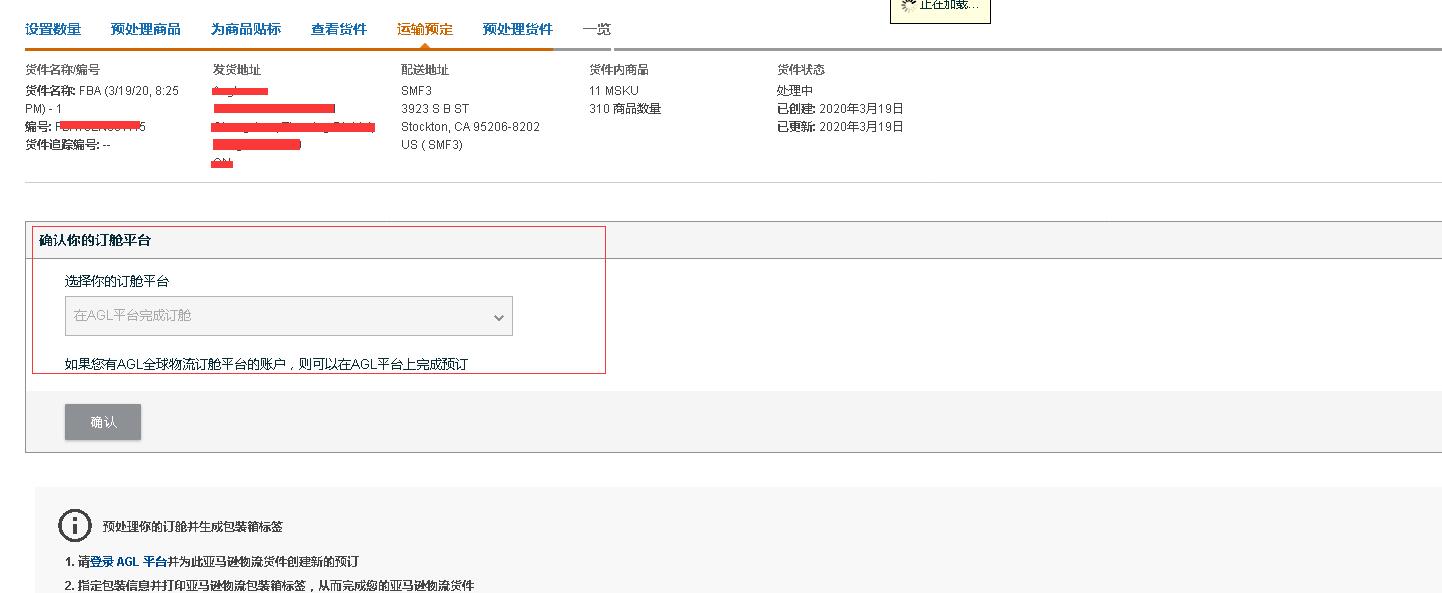Select the 查看货件 tab
Image resolution: width=1442 pixels, height=593 pixels.
(x=339, y=29)
